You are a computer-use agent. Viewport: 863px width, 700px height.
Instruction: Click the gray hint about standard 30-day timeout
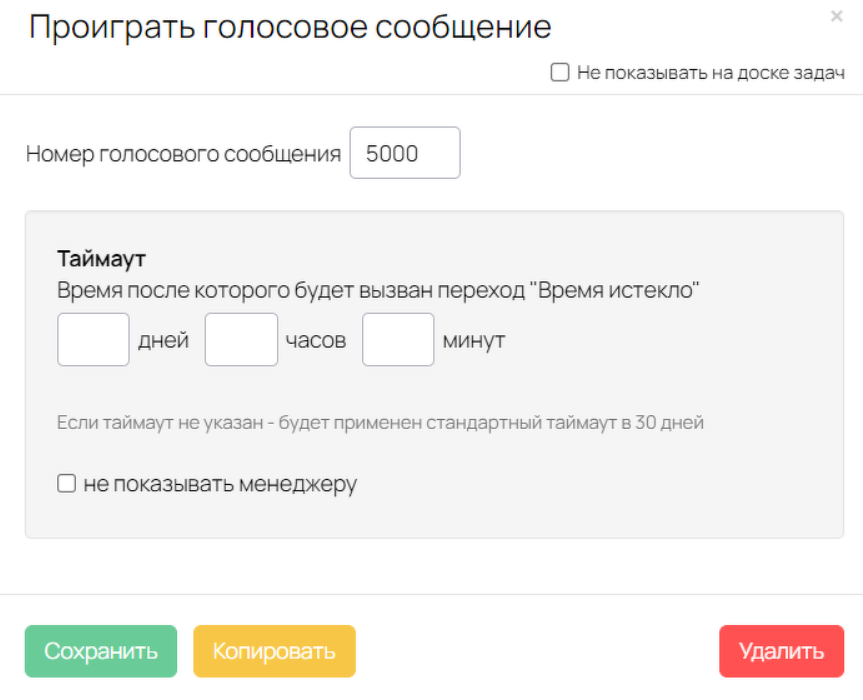tap(380, 423)
